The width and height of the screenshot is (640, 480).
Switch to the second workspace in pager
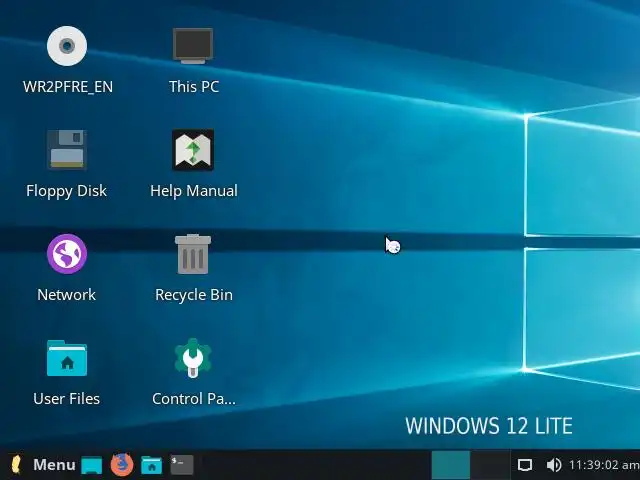(490, 465)
